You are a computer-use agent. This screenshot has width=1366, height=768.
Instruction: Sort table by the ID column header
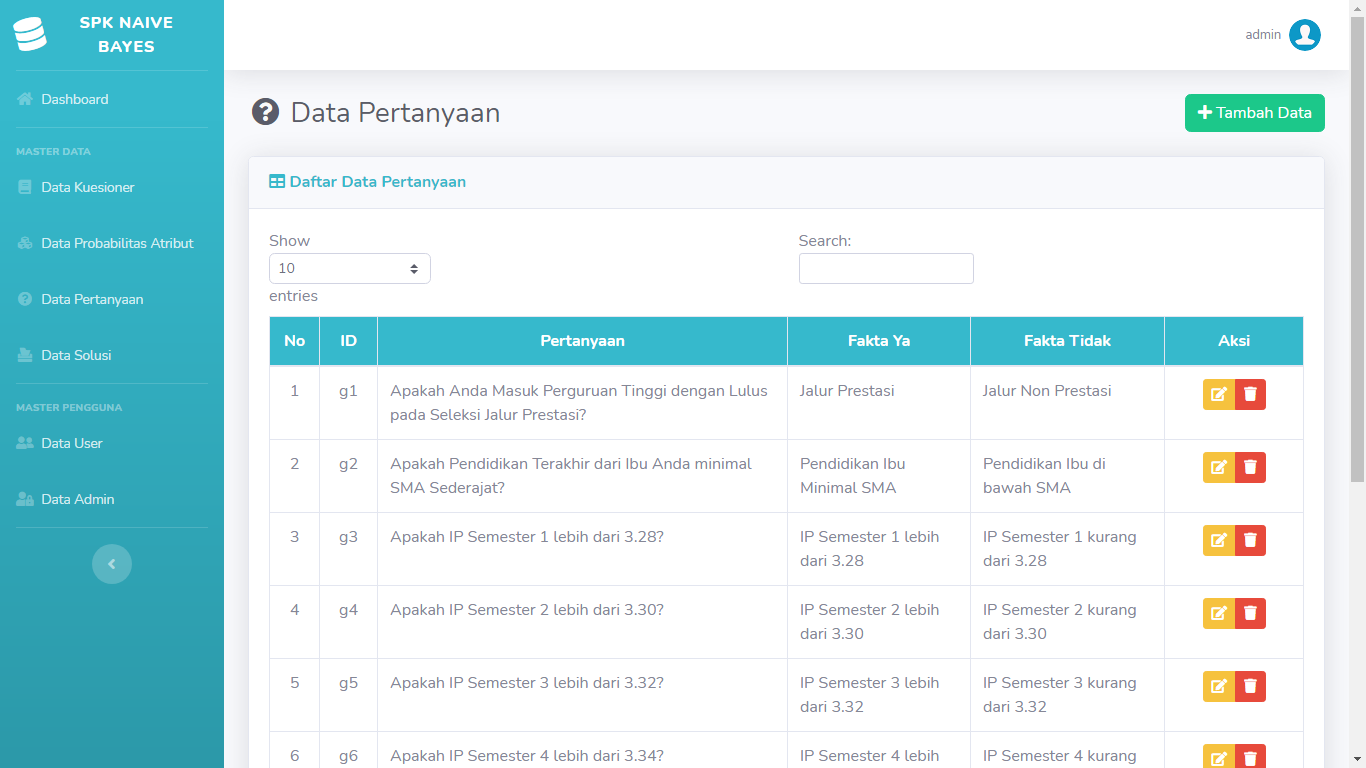(x=349, y=341)
